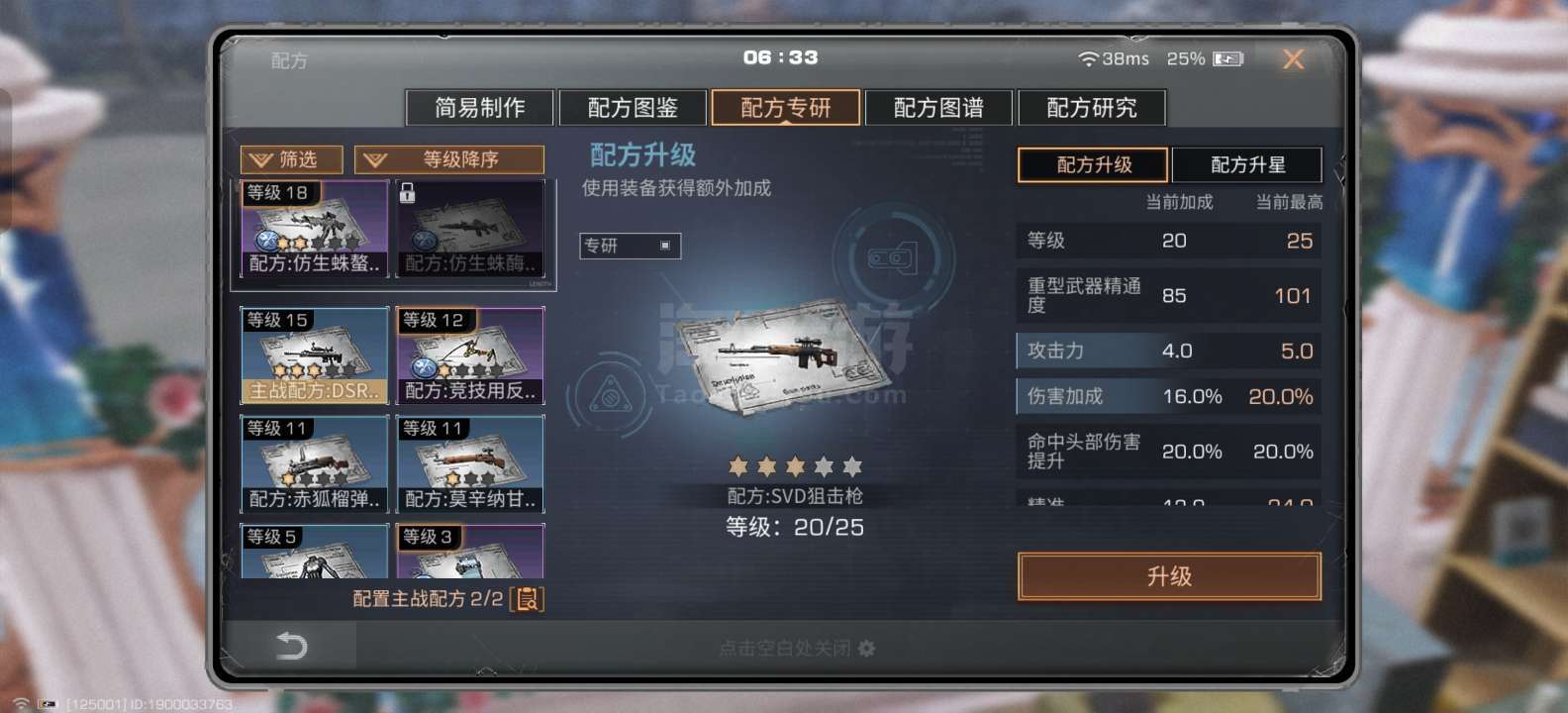Screen dimensions: 1568x713
Task: Click the gear icon beside 点击空白处关闭
Action: click(x=867, y=649)
